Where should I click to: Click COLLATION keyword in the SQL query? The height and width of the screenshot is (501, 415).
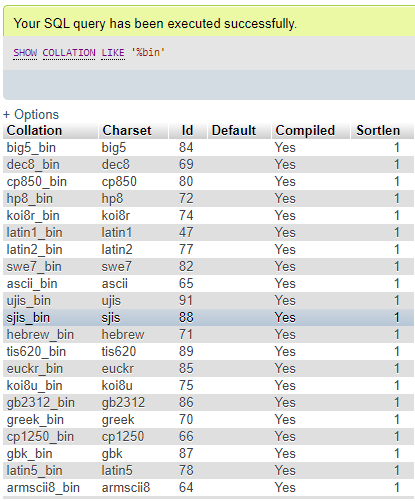(x=69, y=53)
